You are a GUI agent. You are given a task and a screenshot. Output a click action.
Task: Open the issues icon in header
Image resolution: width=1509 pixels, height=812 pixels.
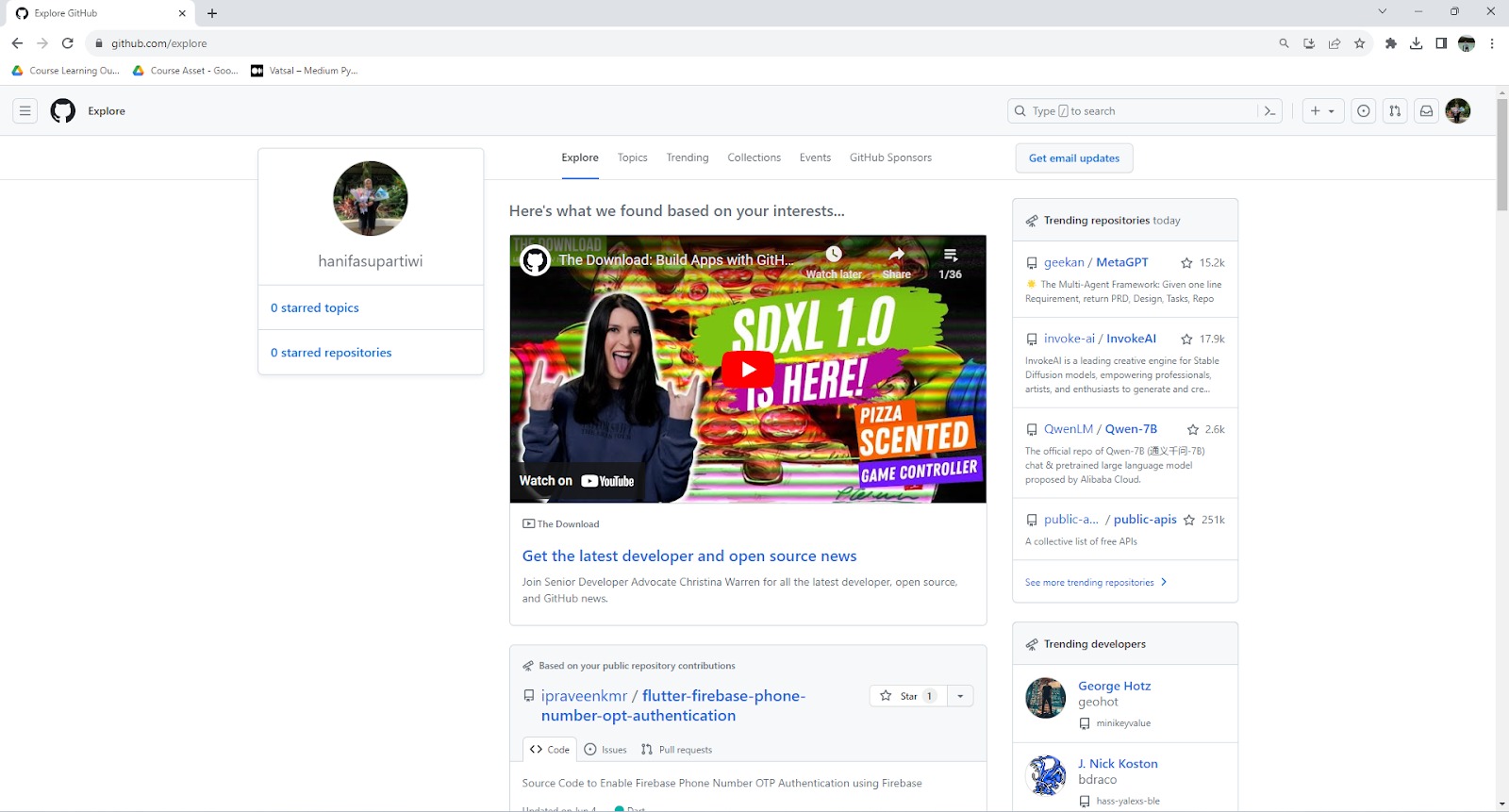click(x=1364, y=111)
